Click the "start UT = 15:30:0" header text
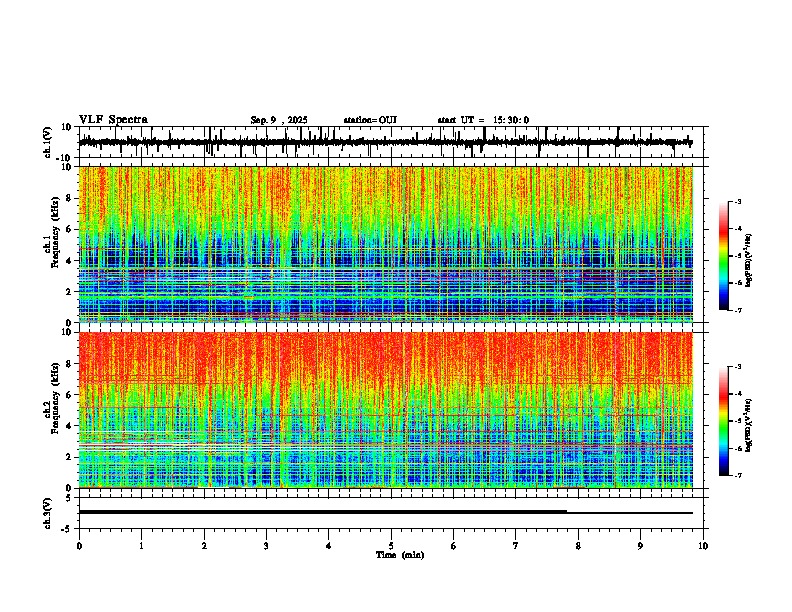 tap(483, 120)
